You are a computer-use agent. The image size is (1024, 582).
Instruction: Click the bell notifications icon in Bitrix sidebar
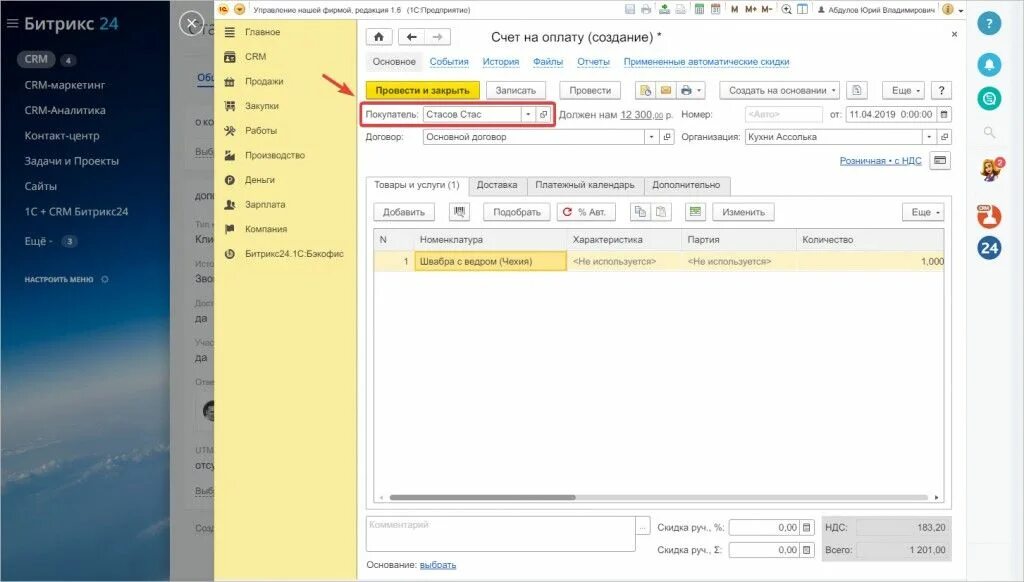(x=989, y=64)
